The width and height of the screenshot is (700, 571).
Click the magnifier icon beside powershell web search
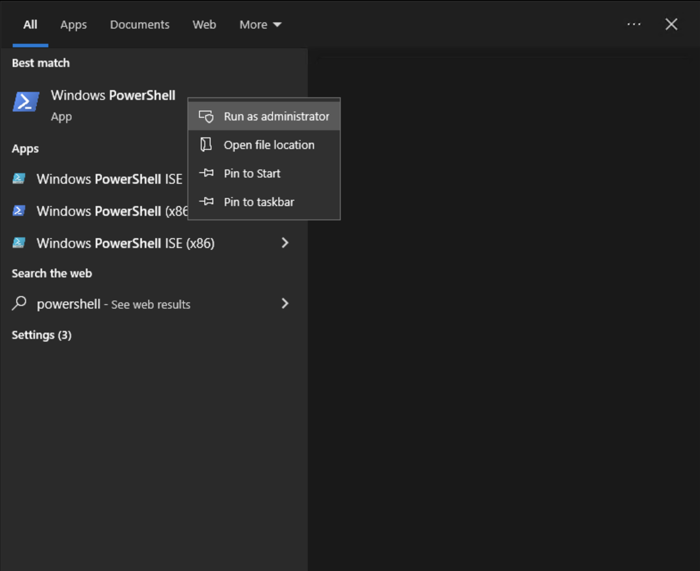coord(19,304)
